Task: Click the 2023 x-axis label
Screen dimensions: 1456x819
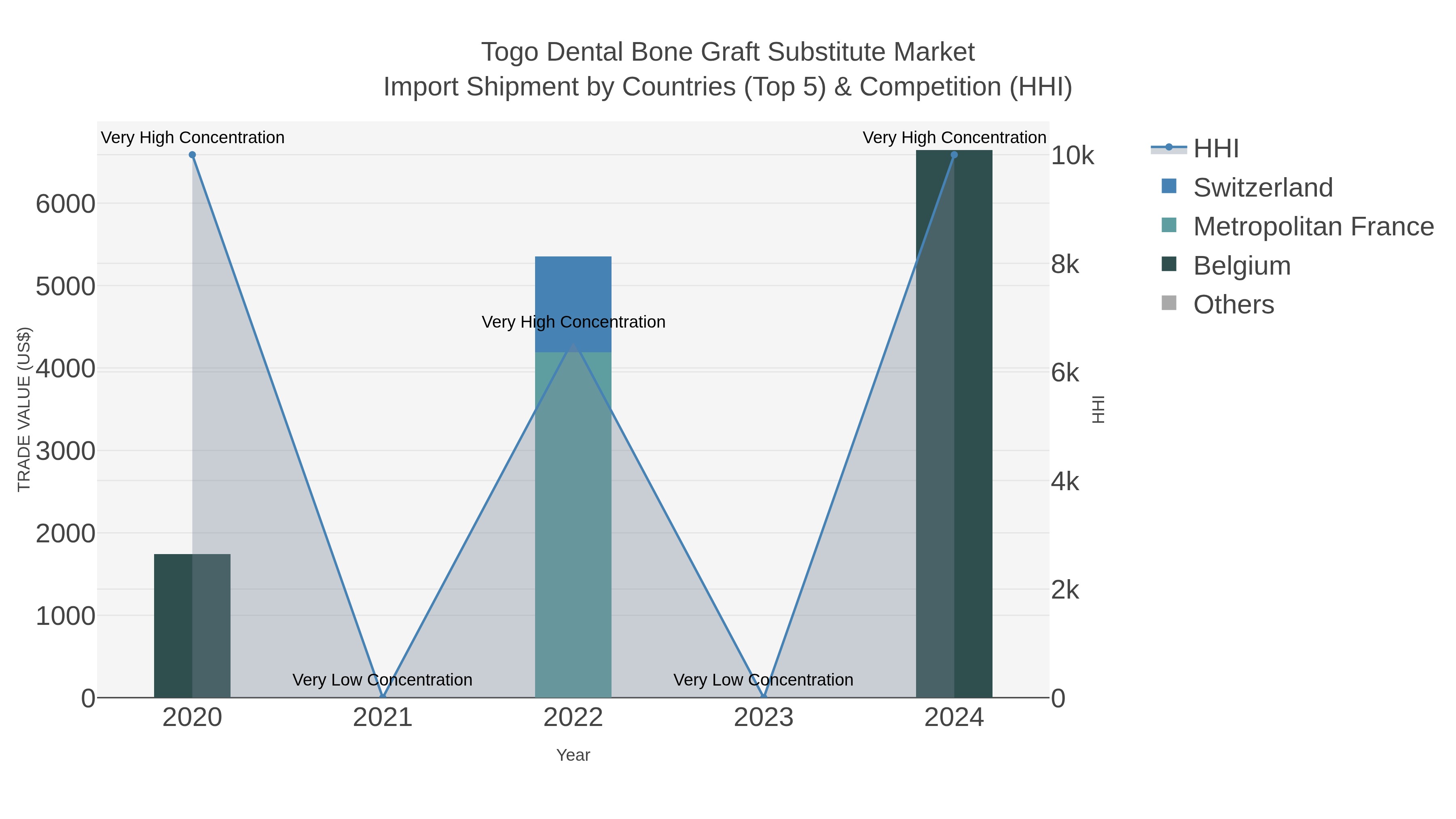Action: [764, 718]
